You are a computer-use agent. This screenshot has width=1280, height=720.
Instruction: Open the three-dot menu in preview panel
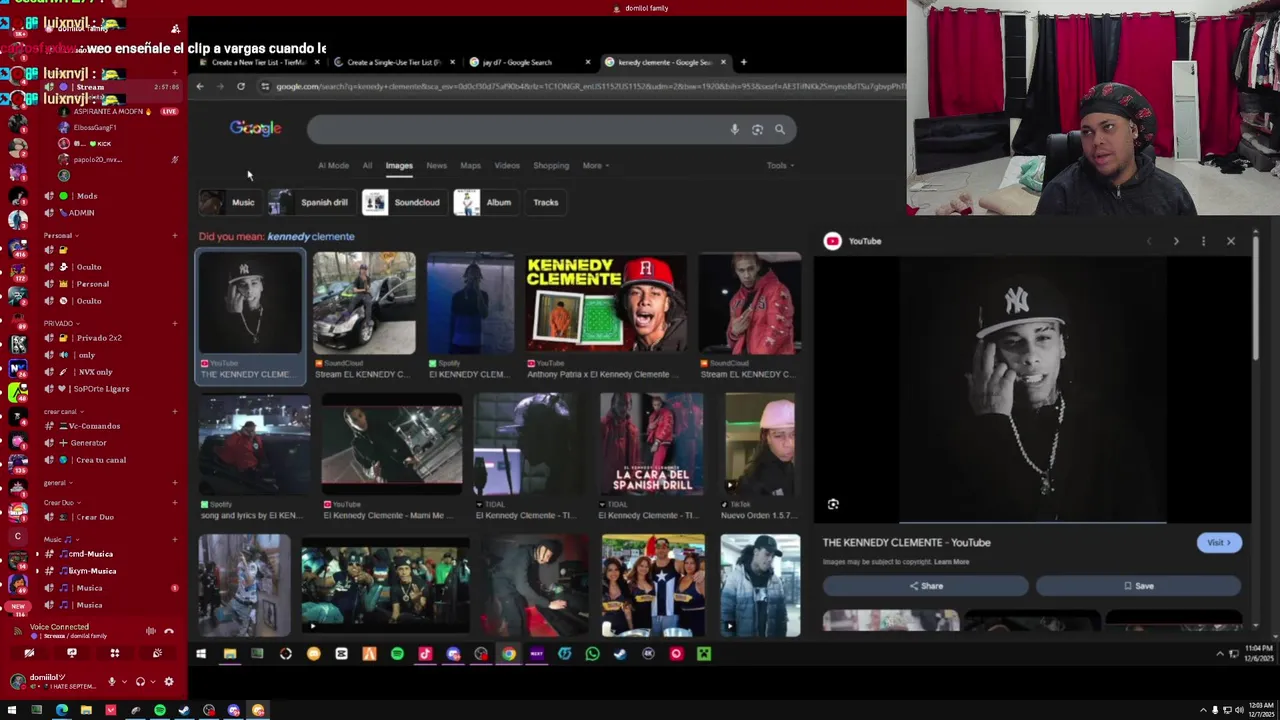pyautogui.click(x=1203, y=241)
